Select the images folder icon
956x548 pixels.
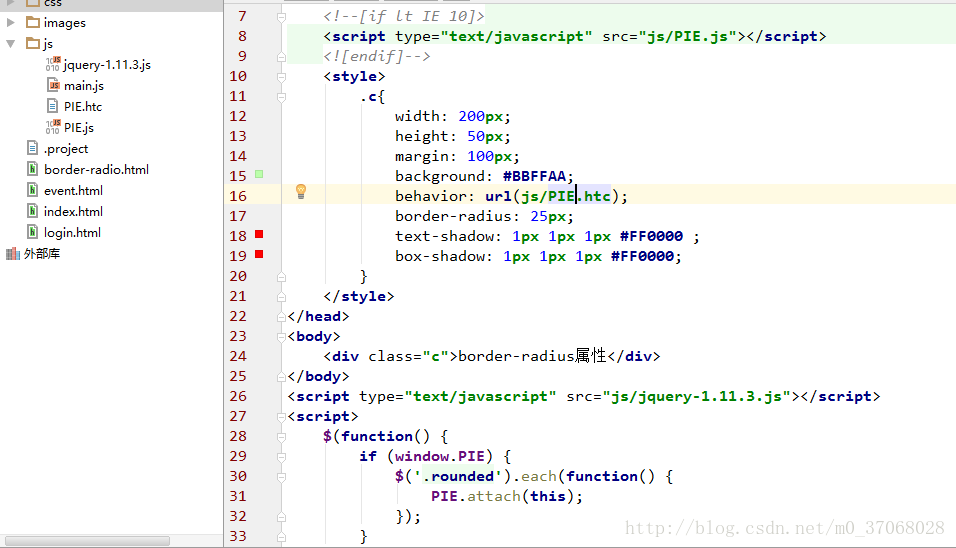[x=33, y=23]
